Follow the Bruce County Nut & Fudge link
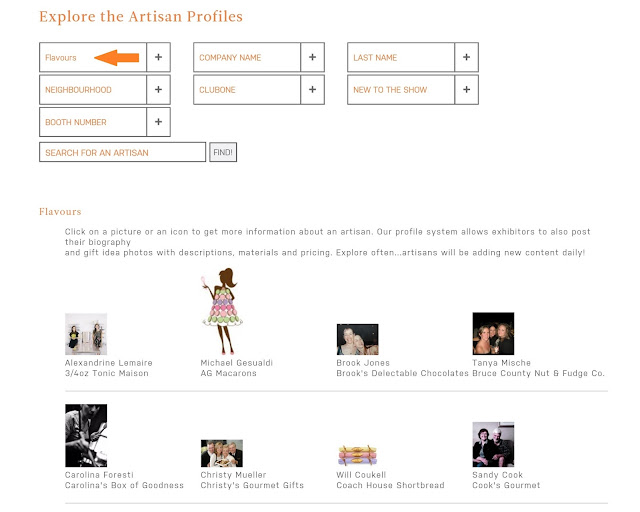This screenshot has height=512, width=640. [538, 373]
